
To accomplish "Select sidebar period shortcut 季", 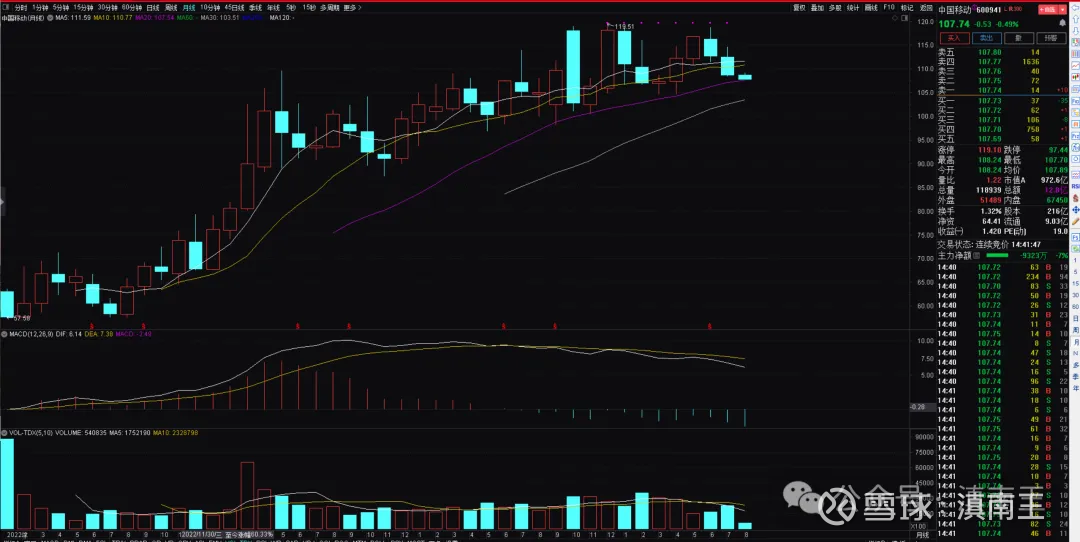I will (1075, 377).
